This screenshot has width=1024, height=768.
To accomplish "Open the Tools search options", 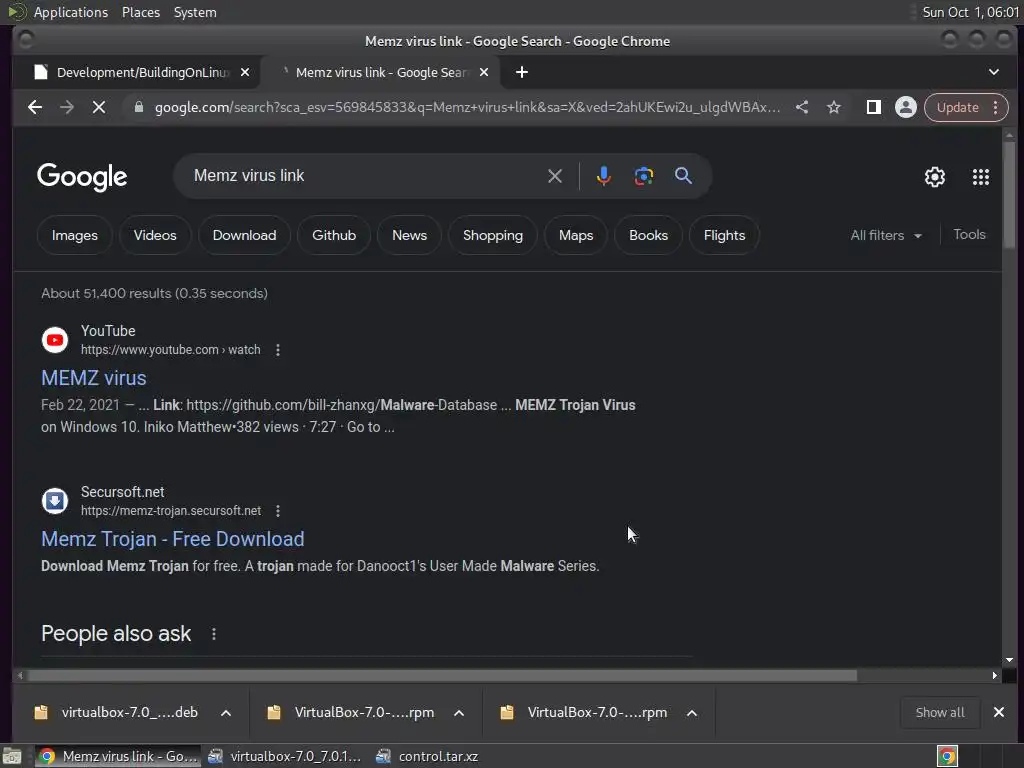I will coord(969,234).
